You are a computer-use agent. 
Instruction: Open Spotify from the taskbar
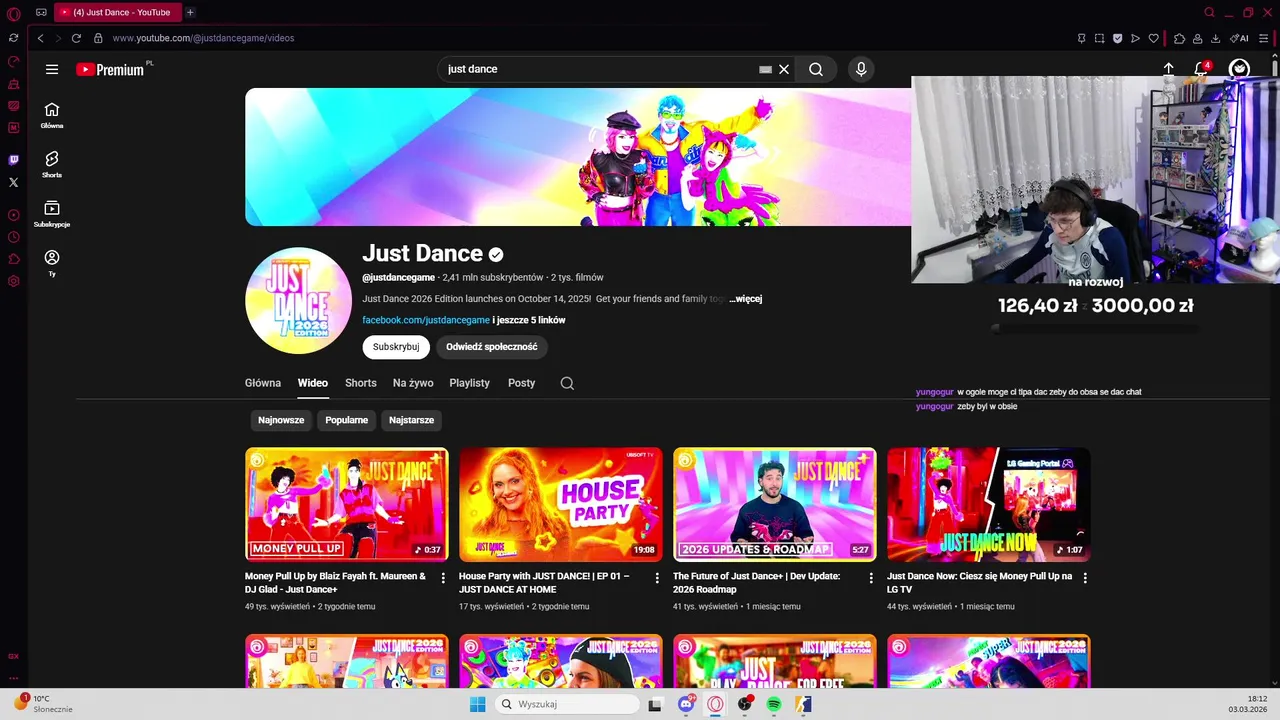774,704
